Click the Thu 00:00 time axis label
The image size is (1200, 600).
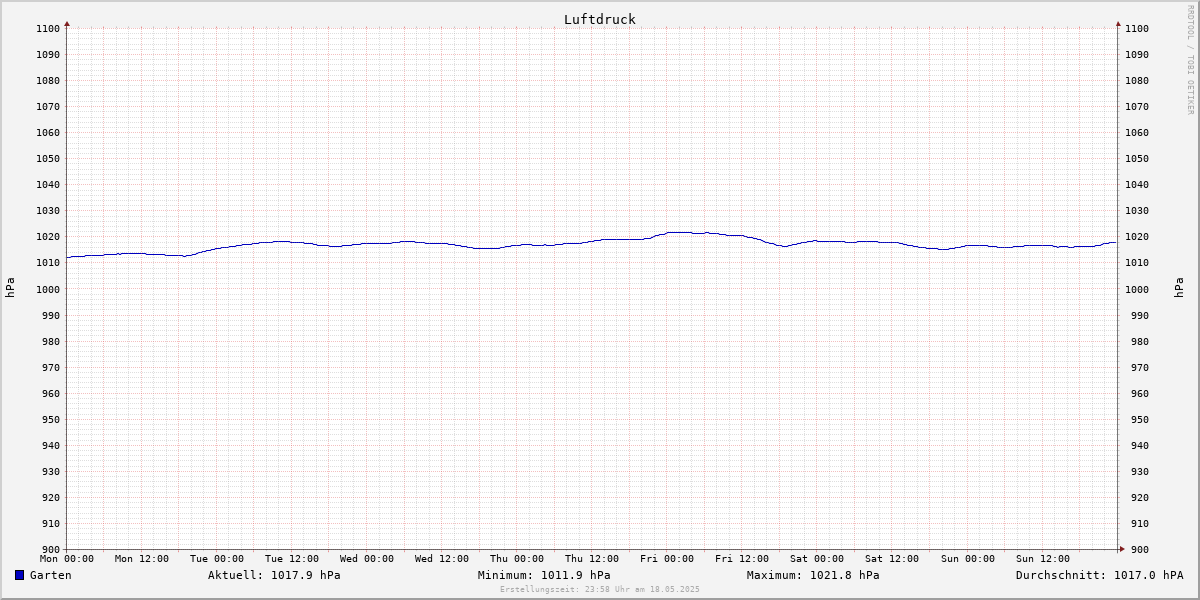[x=517, y=559]
